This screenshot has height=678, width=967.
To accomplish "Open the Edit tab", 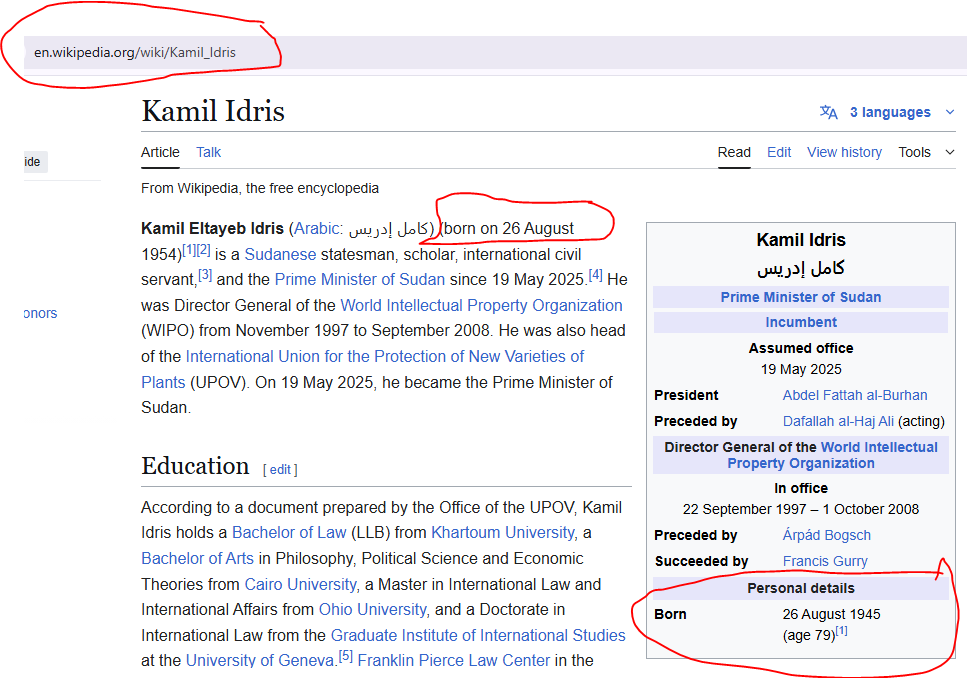I will [779, 152].
